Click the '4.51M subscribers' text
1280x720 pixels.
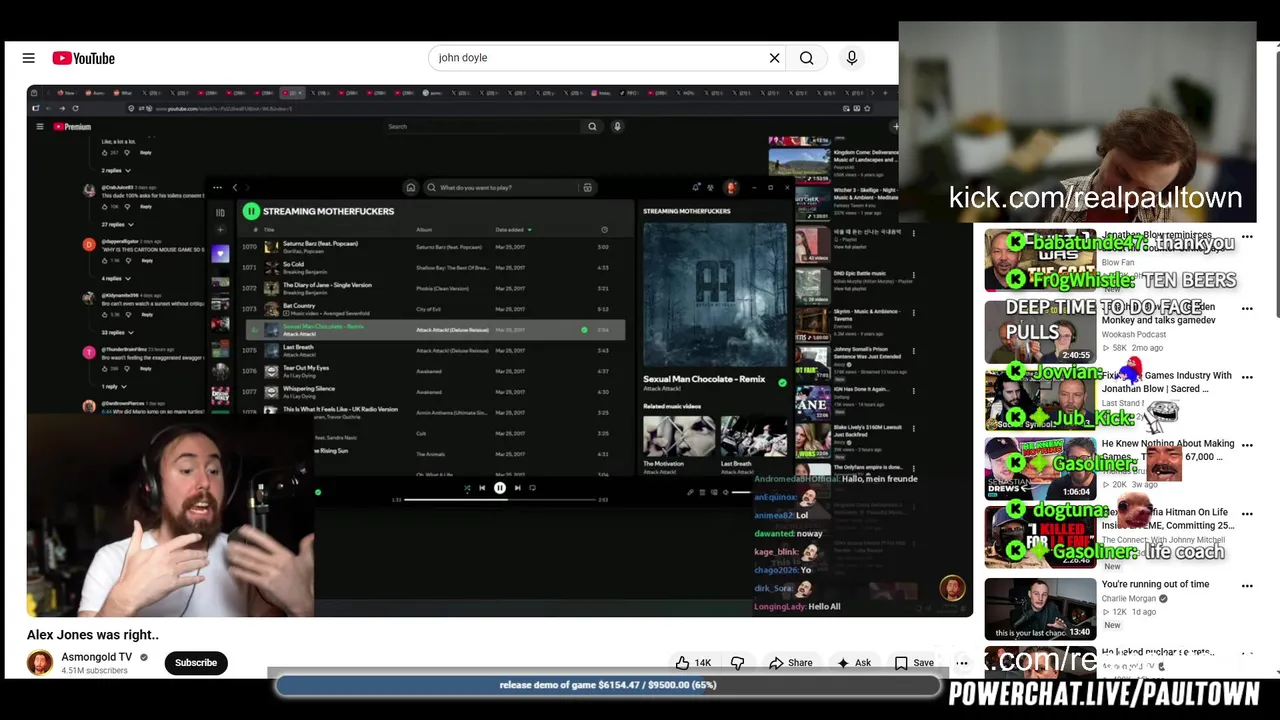(94, 671)
